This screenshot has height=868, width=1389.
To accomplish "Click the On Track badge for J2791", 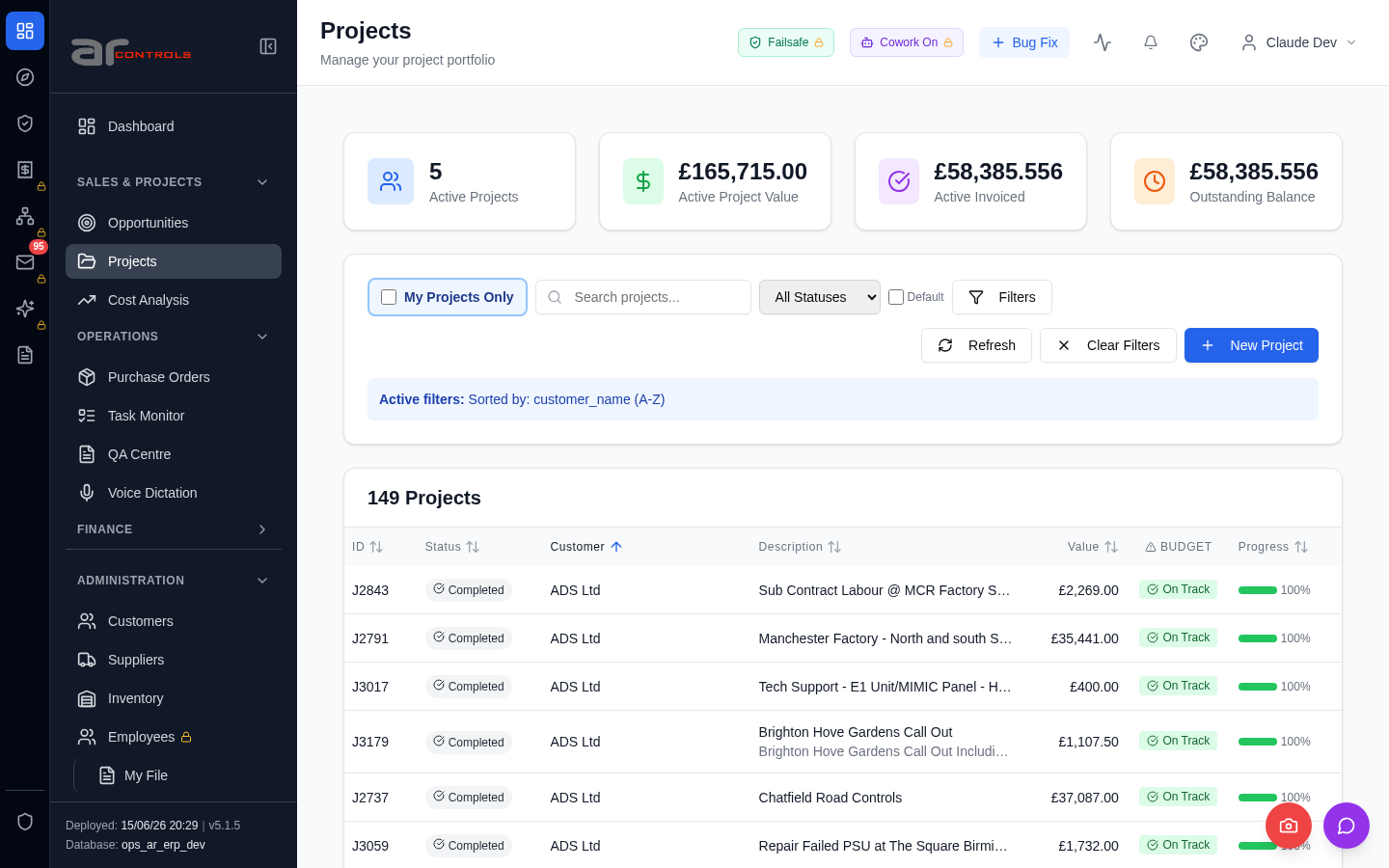I will [1178, 637].
